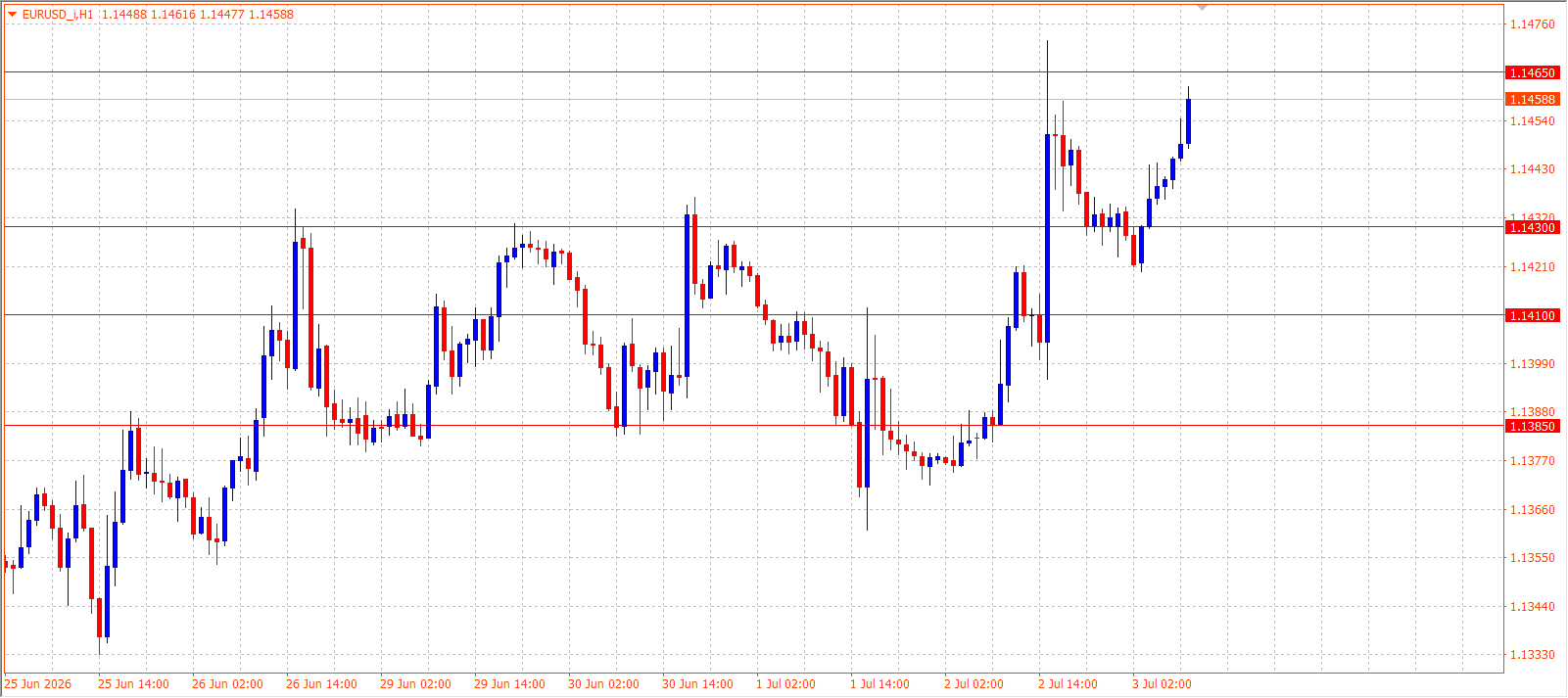Click the 29 Jun 02:00 time label
Screen dimensions: 1568x698
[415, 684]
